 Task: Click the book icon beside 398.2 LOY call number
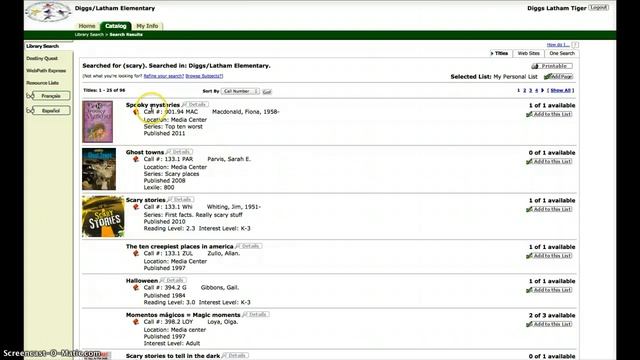(136, 322)
